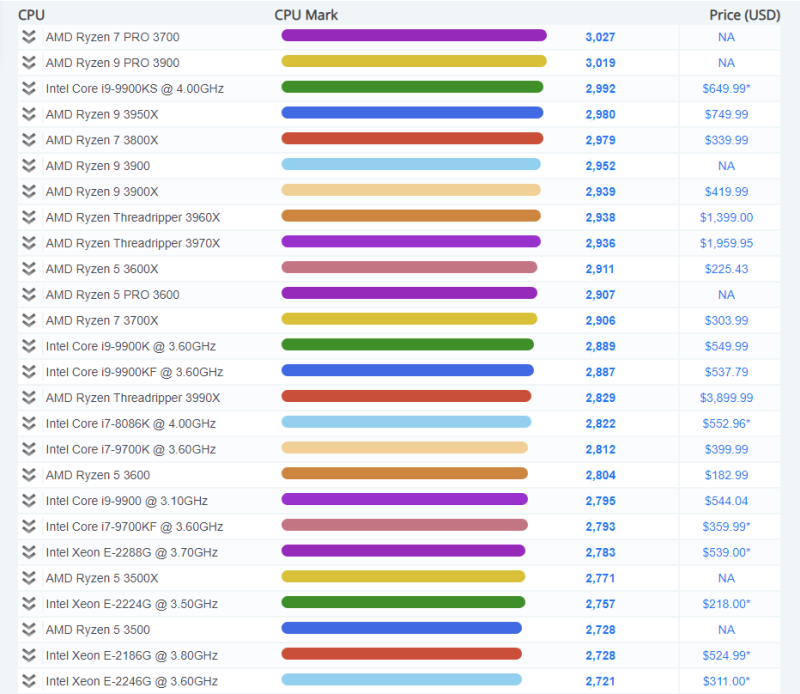Click double-chevron icon beside Ryzen 5 3500X
Image resolution: width=800 pixels, height=694 pixels.
click(29, 578)
